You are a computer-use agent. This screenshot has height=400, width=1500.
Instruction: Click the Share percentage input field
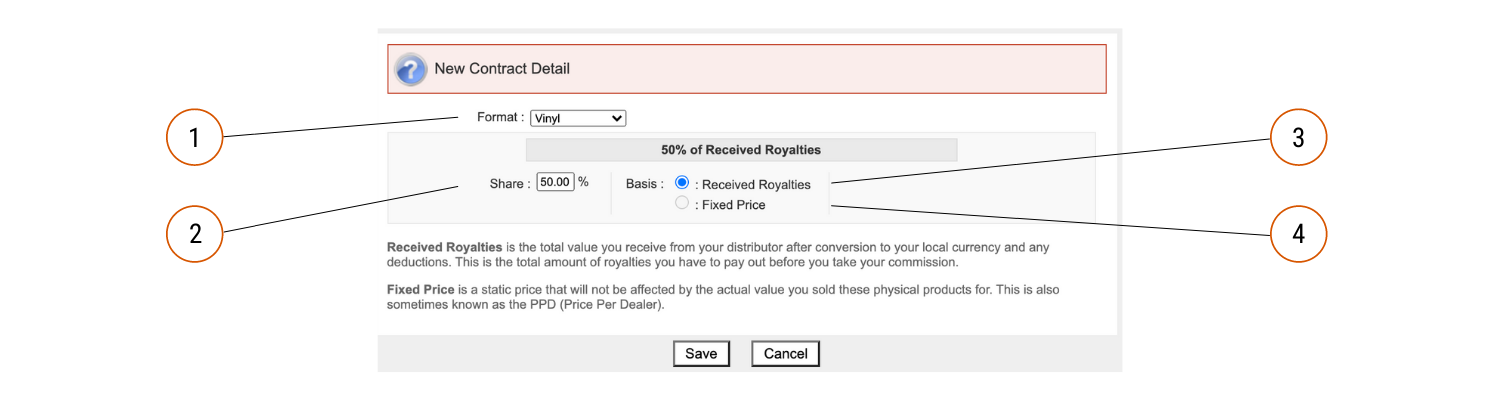pos(555,182)
